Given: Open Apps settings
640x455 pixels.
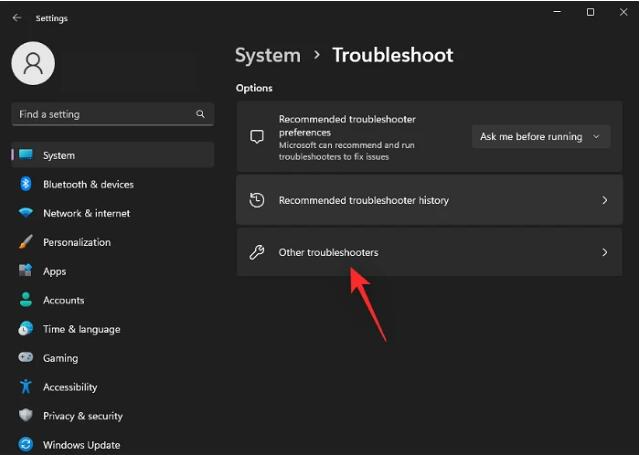Looking at the screenshot, I should pos(113,271).
